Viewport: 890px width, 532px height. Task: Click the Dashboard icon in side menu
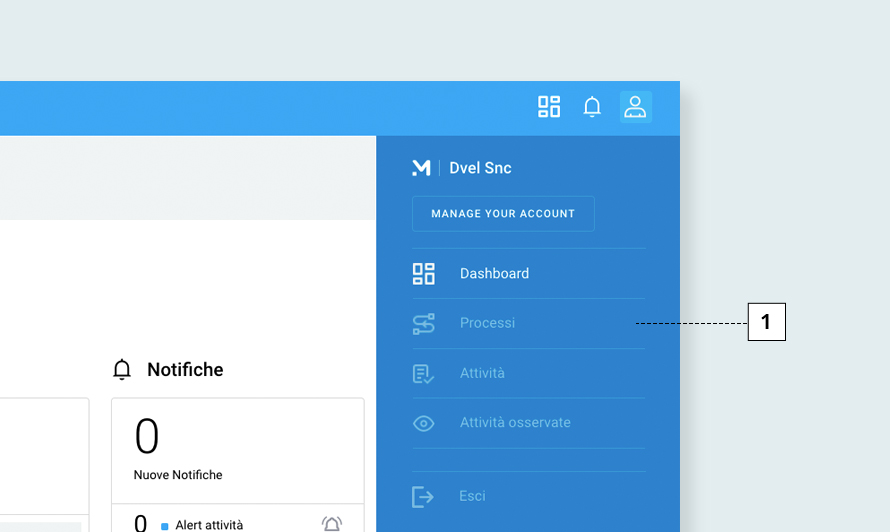pos(423,274)
